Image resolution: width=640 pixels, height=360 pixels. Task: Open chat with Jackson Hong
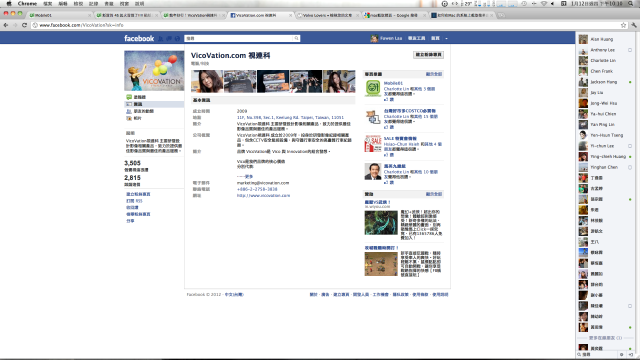tap(605, 82)
